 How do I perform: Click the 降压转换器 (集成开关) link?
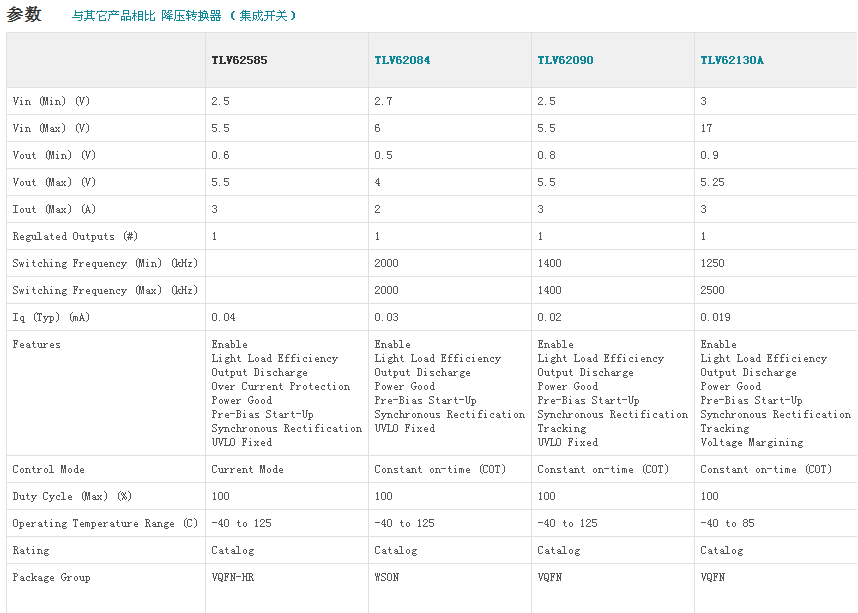(x=228, y=16)
